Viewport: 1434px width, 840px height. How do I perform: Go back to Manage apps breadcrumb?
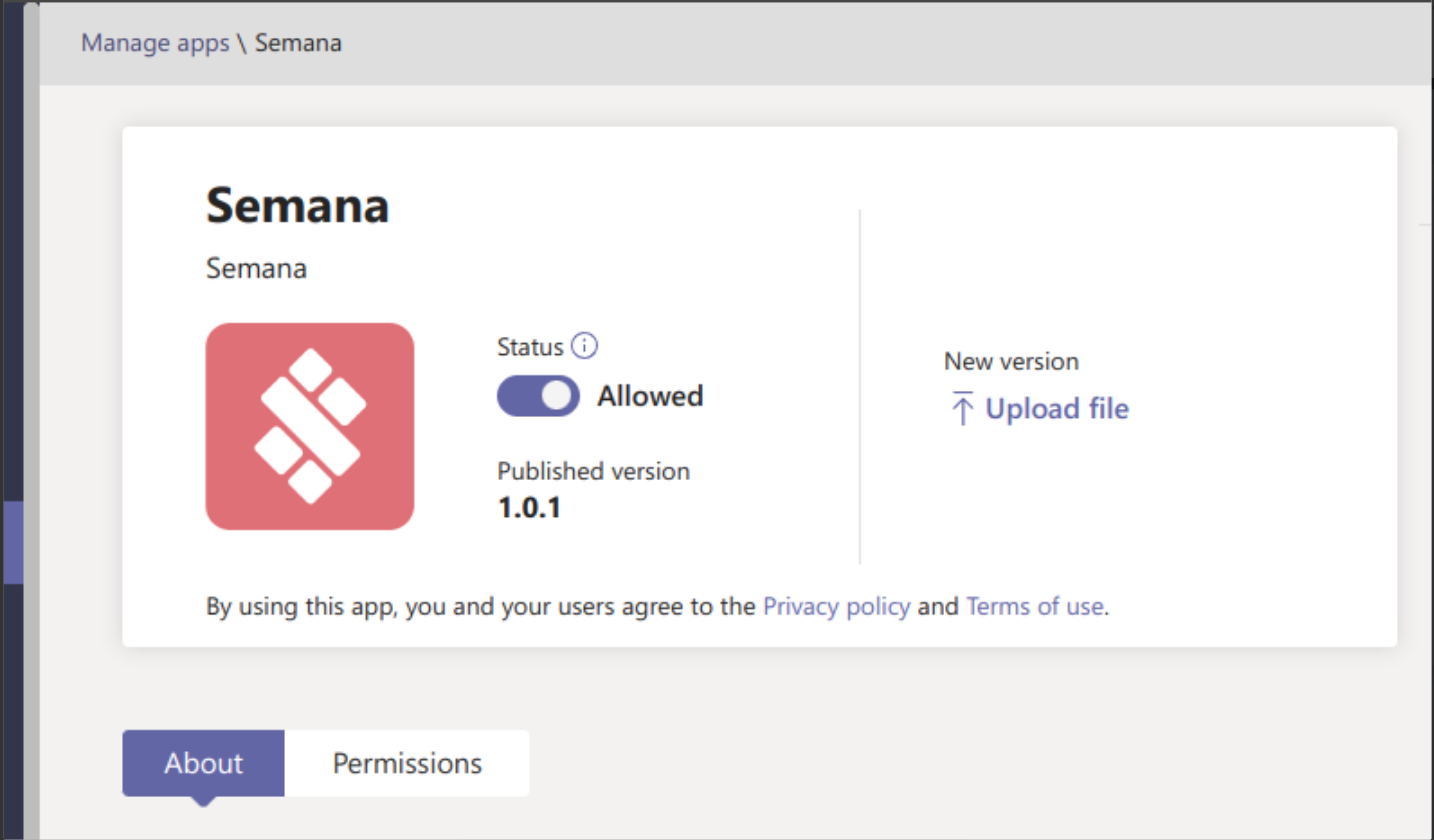tap(155, 44)
